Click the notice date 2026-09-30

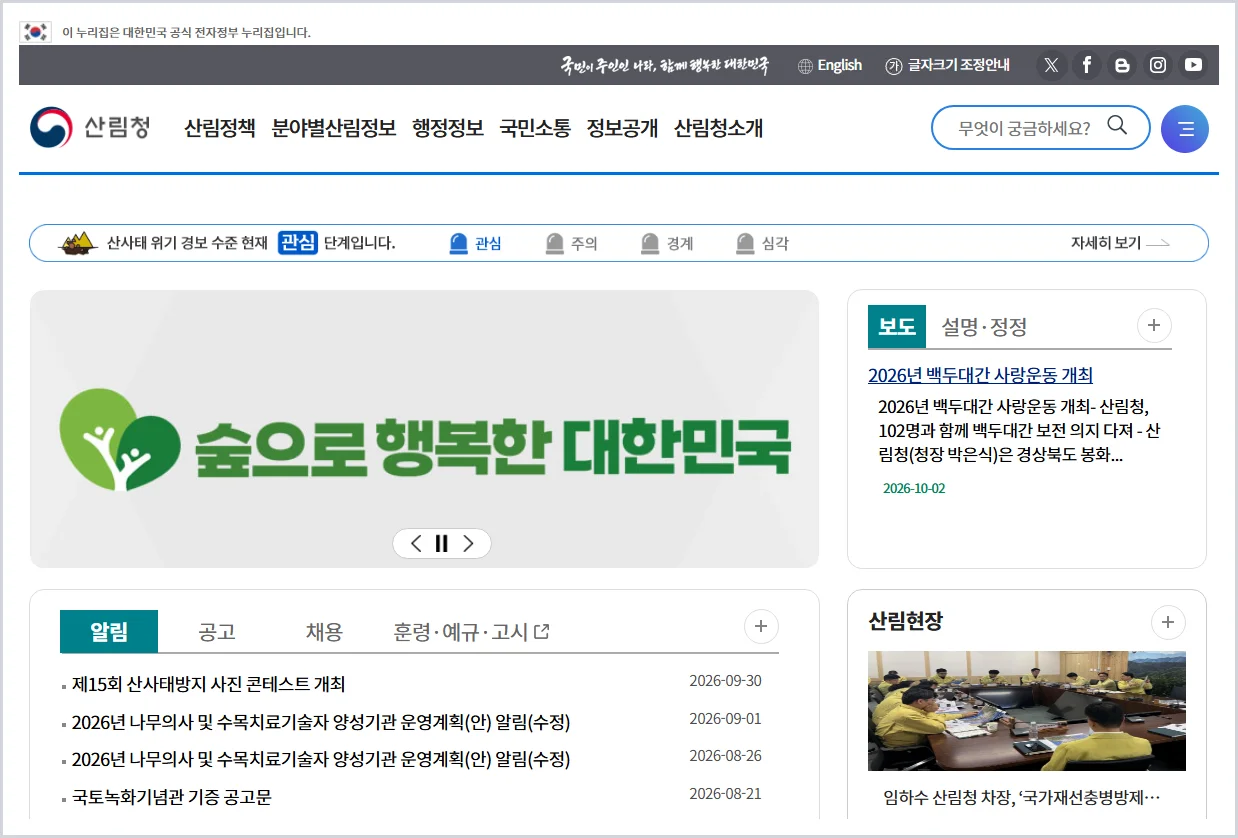725,681
